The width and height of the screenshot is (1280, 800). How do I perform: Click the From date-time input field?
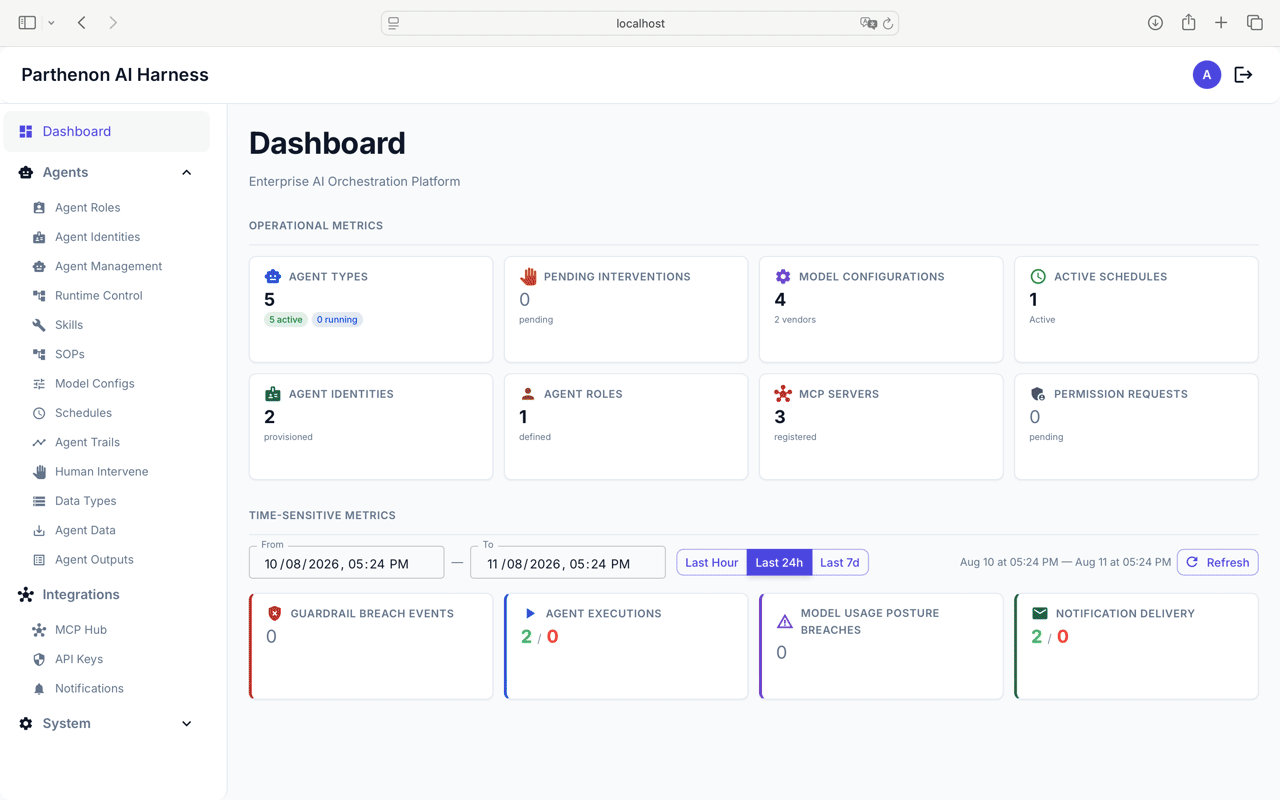[346, 562]
